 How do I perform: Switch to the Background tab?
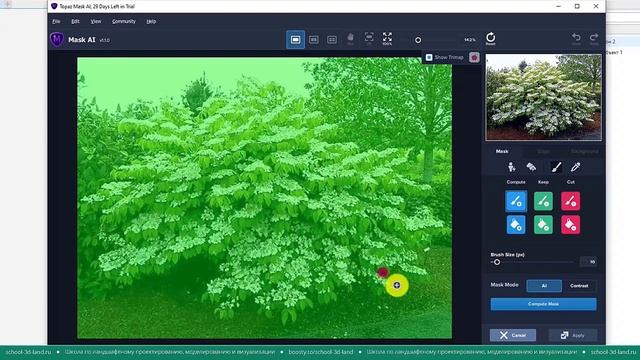(584, 151)
